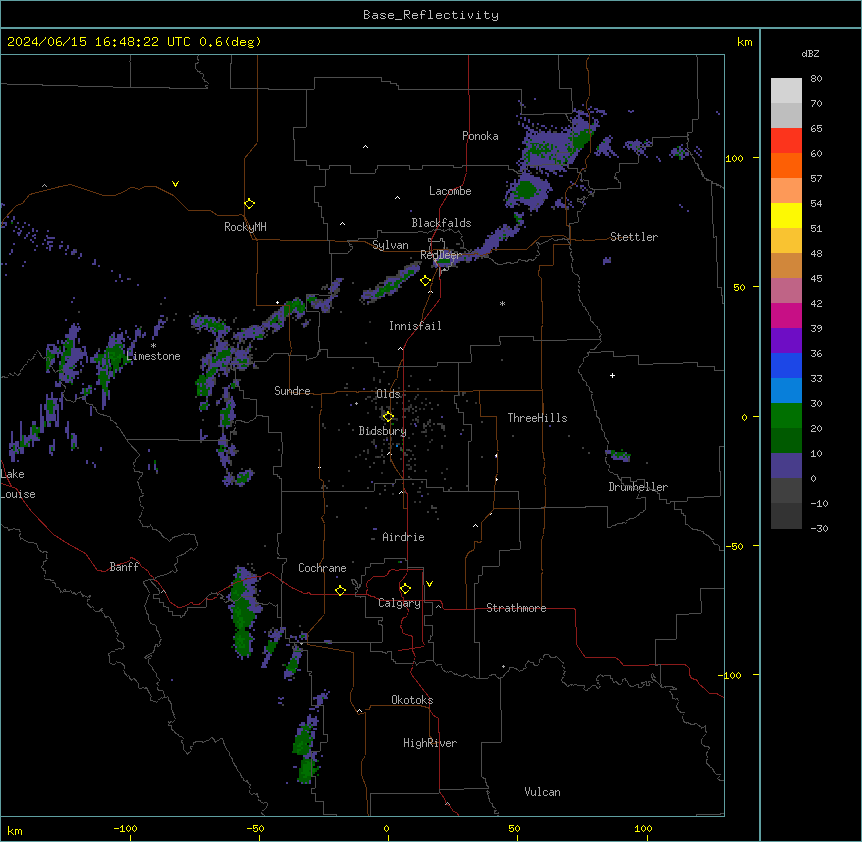The height and width of the screenshot is (842, 862).
Task: Click the yellow V marker east of Calgary
Action: coord(429,584)
